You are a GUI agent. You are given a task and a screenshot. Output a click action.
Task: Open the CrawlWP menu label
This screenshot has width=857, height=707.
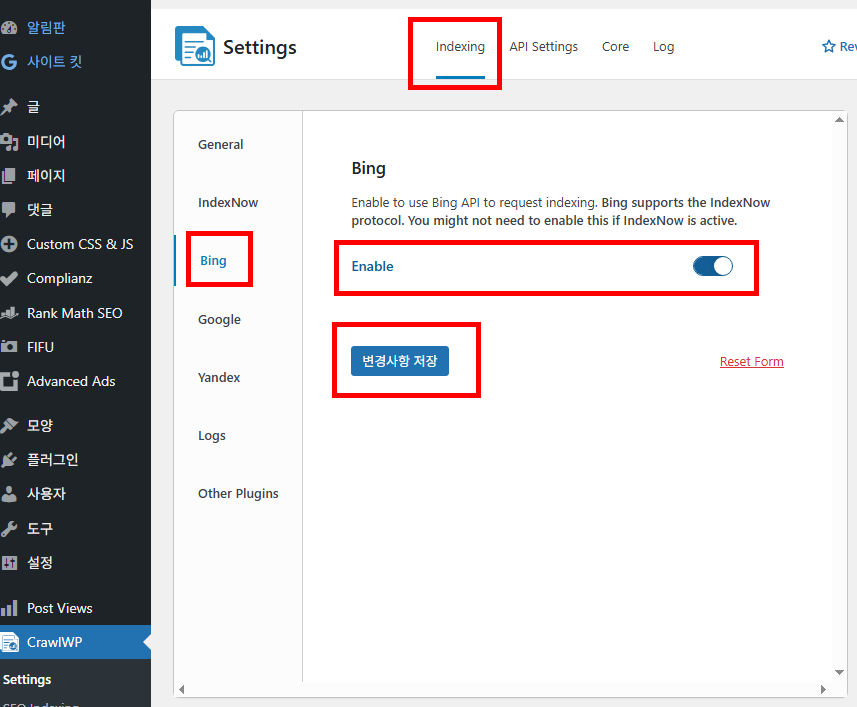pos(55,642)
